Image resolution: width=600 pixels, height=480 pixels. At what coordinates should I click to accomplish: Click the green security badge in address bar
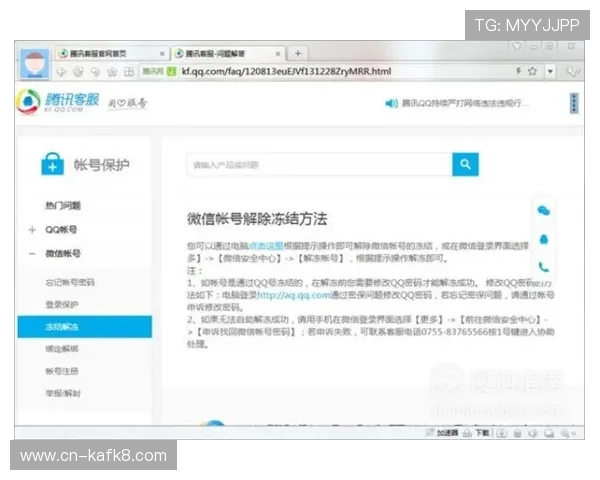(x=171, y=71)
